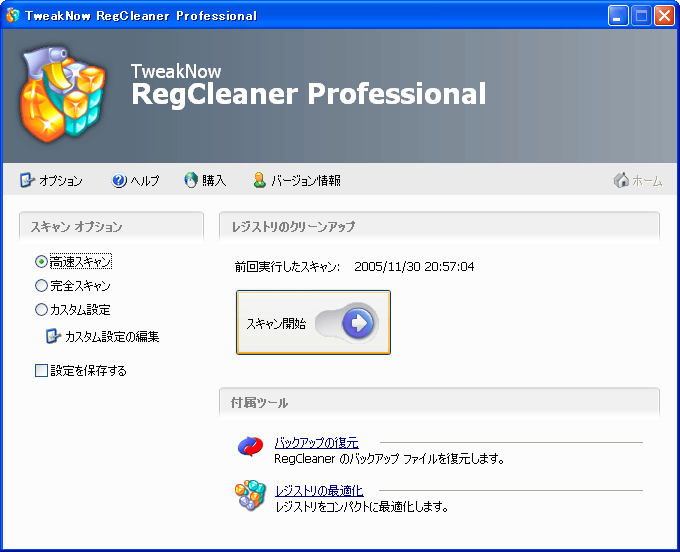The height and width of the screenshot is (552, 680).
Task: Open the ヘルプ menu item
Action: [x=135, y=180]
